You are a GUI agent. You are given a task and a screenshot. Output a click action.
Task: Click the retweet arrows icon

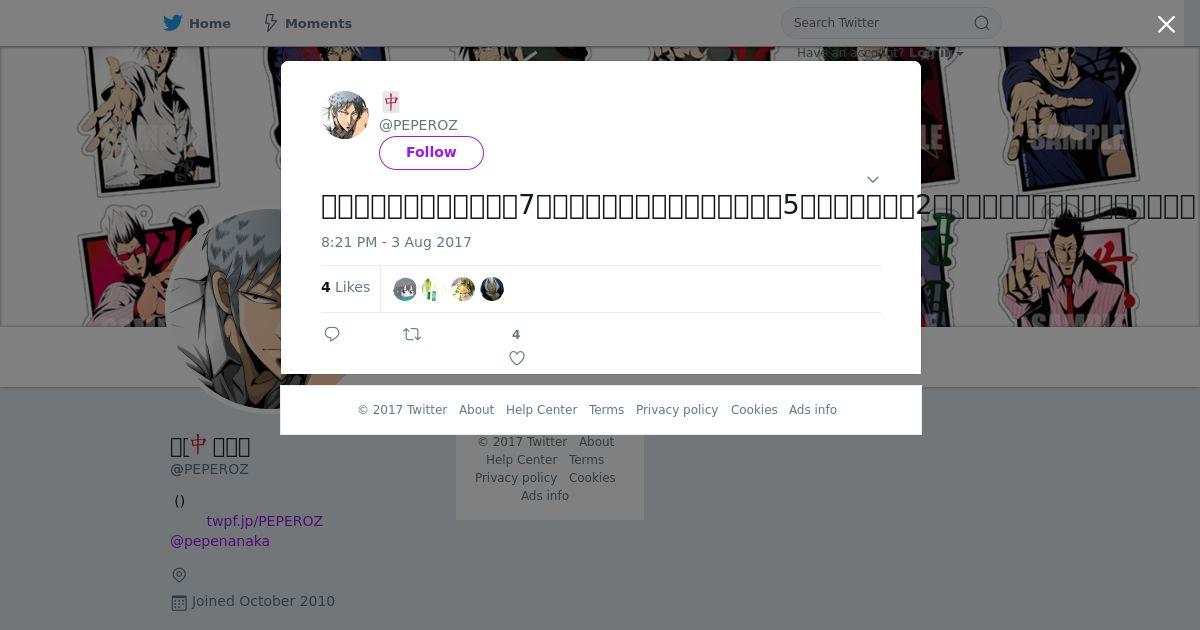coord(412,334)
